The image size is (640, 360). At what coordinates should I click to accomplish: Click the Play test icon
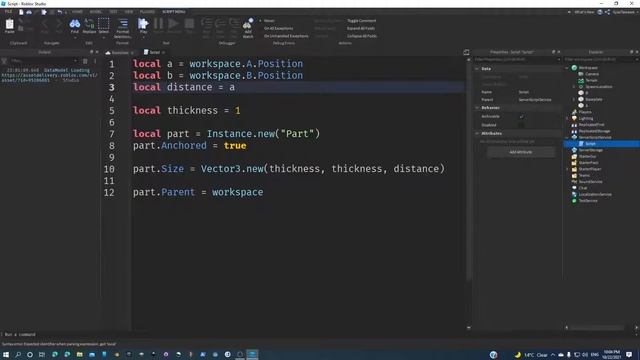pos(143,25)
